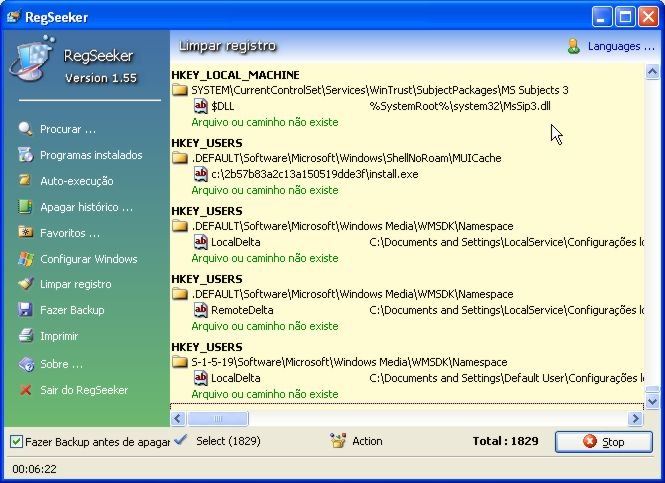Click the Imprimir printer icon
Screen dimensions: 665x483
tap(25, 336)
